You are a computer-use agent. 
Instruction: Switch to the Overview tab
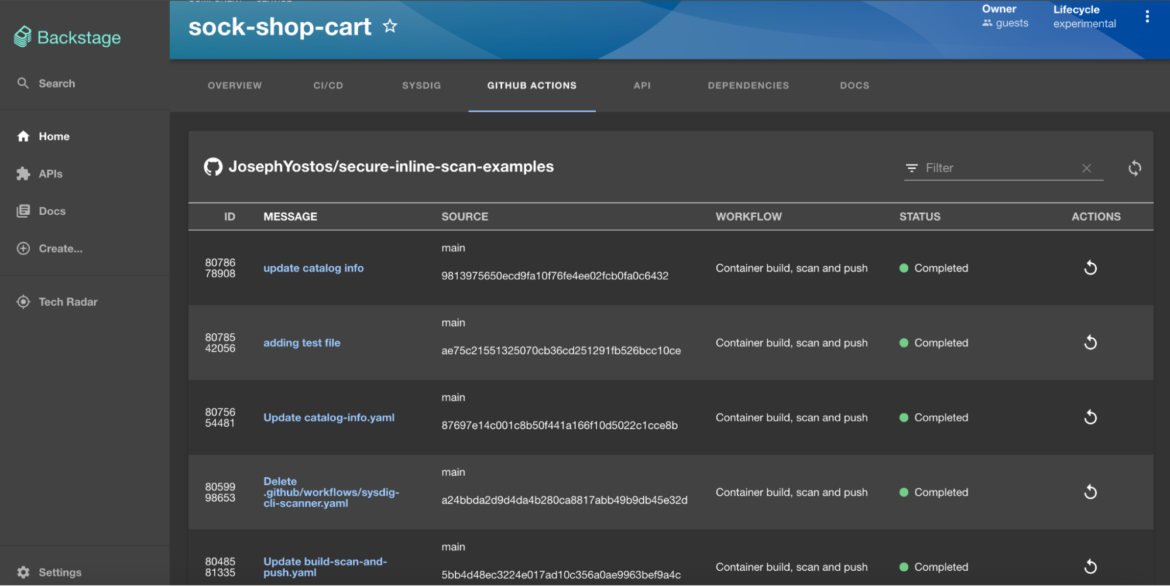coord(235,85)
